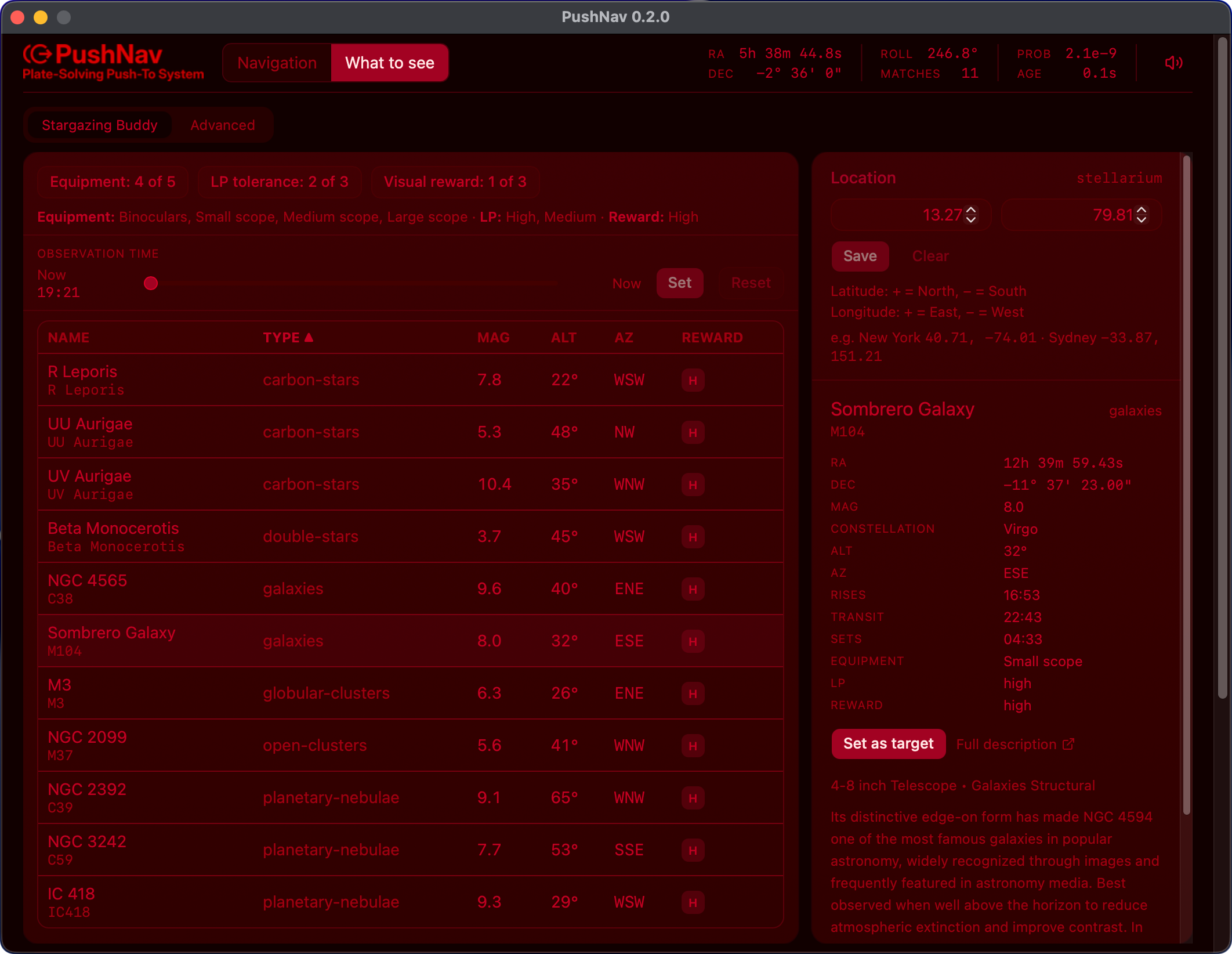Click the Now button beside the time slider

[x=626, y=284]
